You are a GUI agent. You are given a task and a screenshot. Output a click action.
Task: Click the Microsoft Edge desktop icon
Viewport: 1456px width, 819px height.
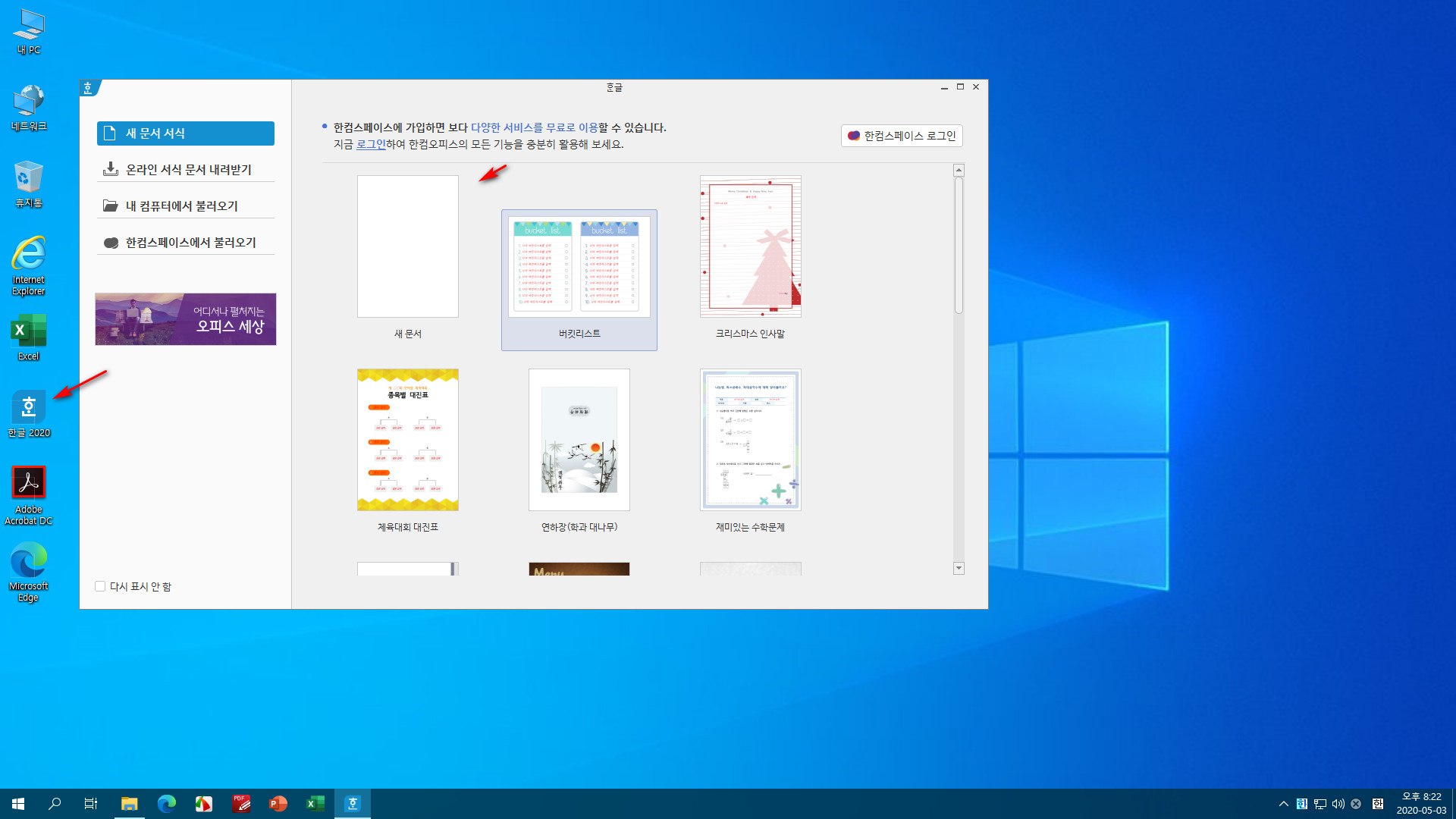click(x=29, y=573)
